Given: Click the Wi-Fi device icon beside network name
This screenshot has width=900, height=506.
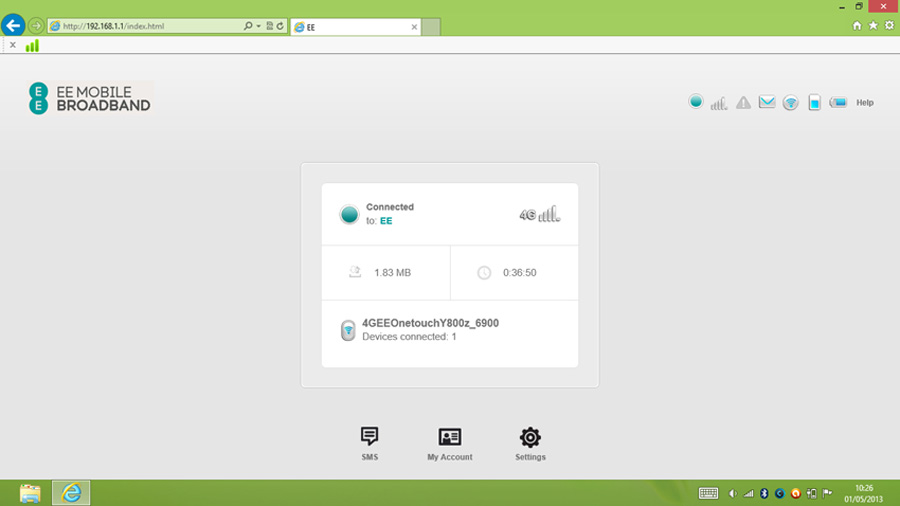Looking at the screenshot, I should (x=348, y=330).
